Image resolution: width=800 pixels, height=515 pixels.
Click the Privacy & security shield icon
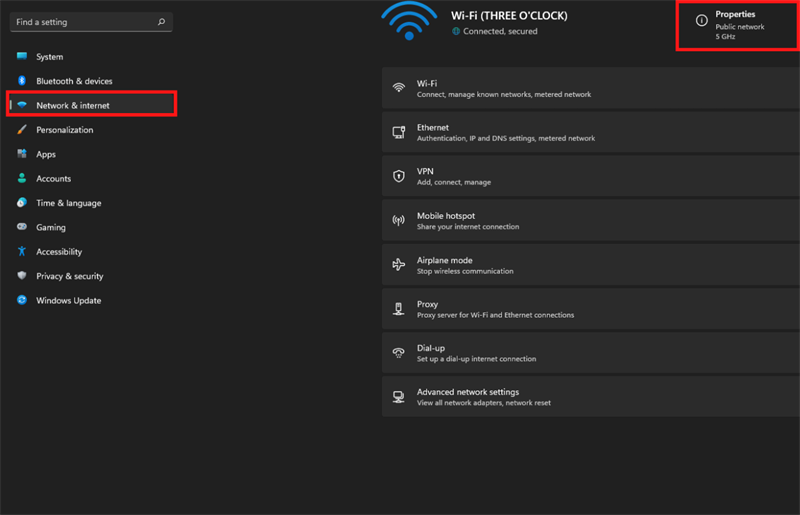pos(22,276)
